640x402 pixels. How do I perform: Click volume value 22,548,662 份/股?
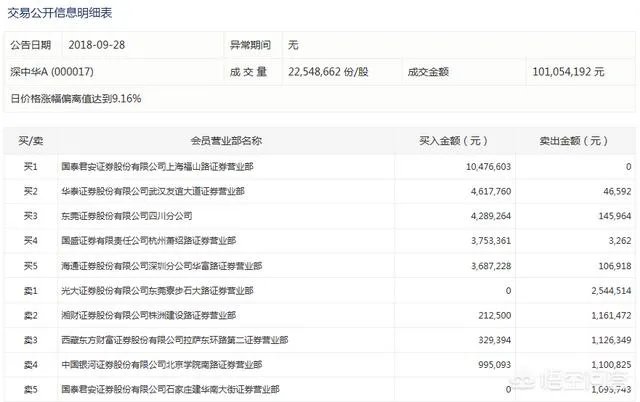pos(328,72)
